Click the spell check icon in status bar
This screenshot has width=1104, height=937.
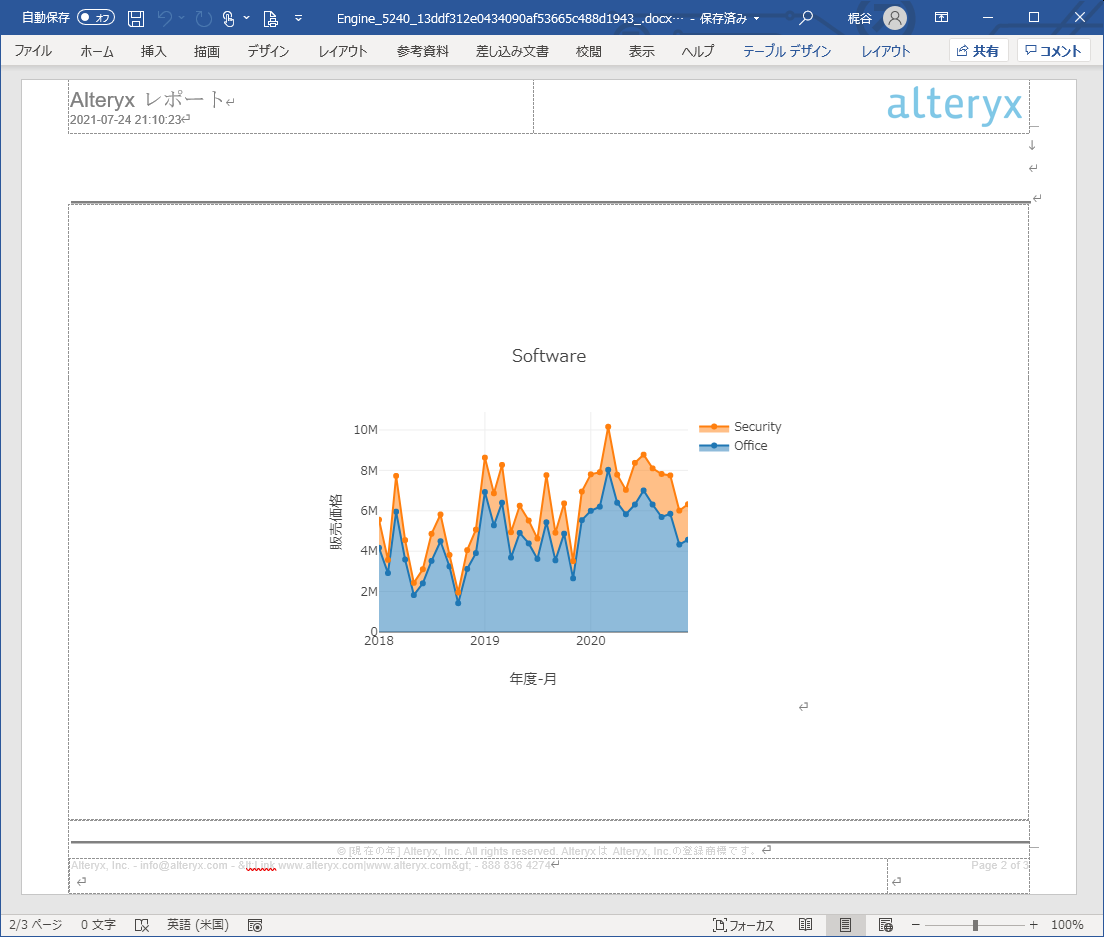pos(142,925)
